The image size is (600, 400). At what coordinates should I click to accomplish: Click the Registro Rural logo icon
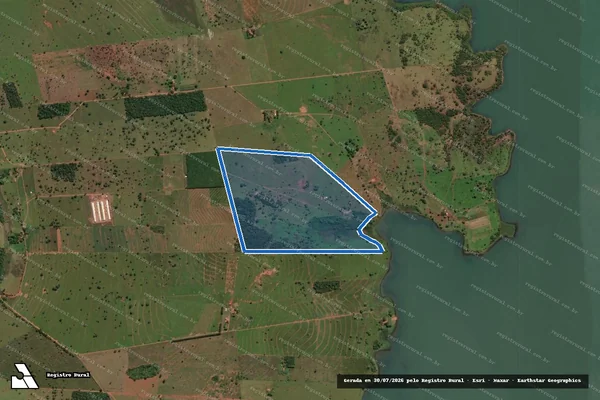click(x=24, y=376)
